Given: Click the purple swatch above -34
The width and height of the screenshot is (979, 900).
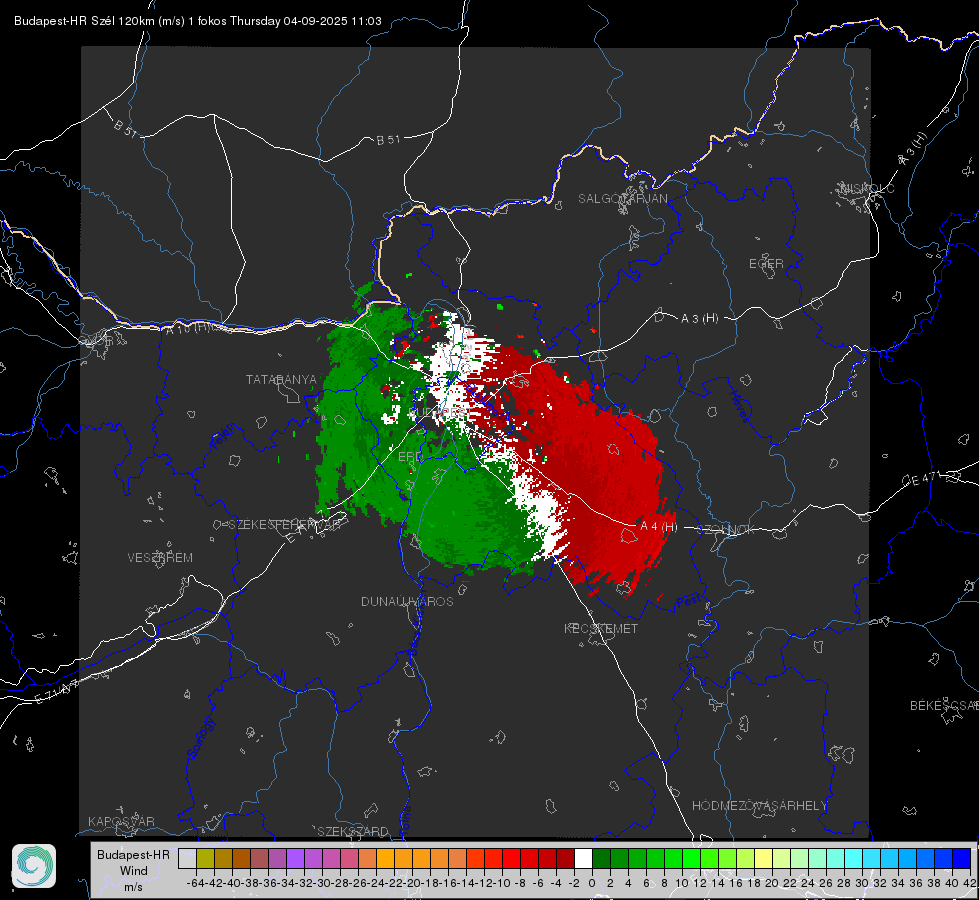Looking at the screenshot, I should [x=295, y=858].
